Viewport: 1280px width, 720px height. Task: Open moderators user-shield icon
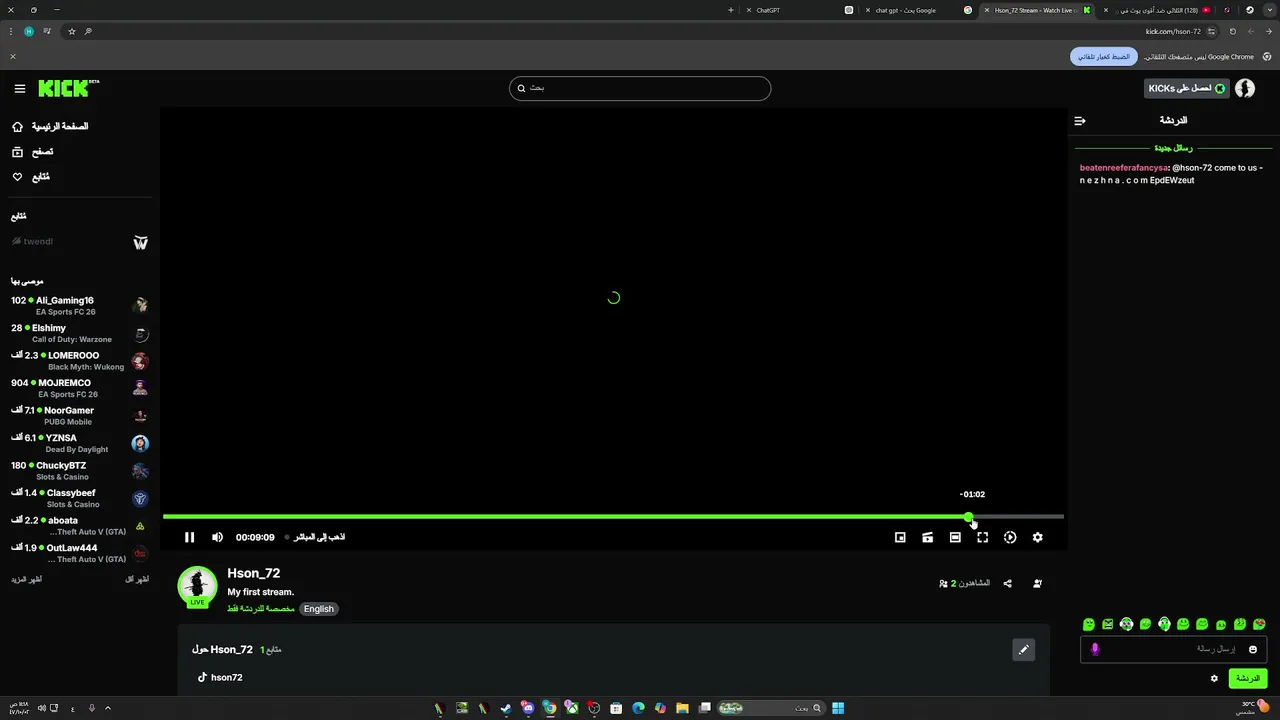tap(1037, 584)
